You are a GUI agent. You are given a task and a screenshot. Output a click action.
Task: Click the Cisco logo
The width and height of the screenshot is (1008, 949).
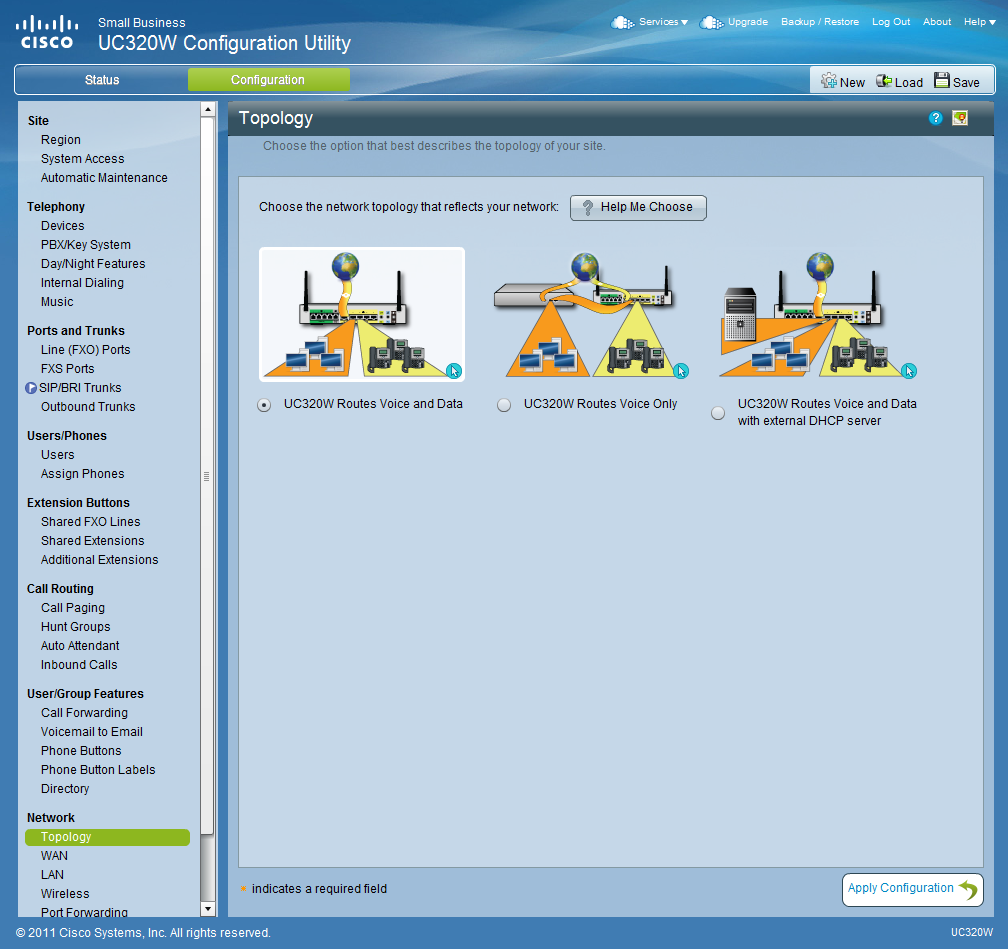coord(47,31)
